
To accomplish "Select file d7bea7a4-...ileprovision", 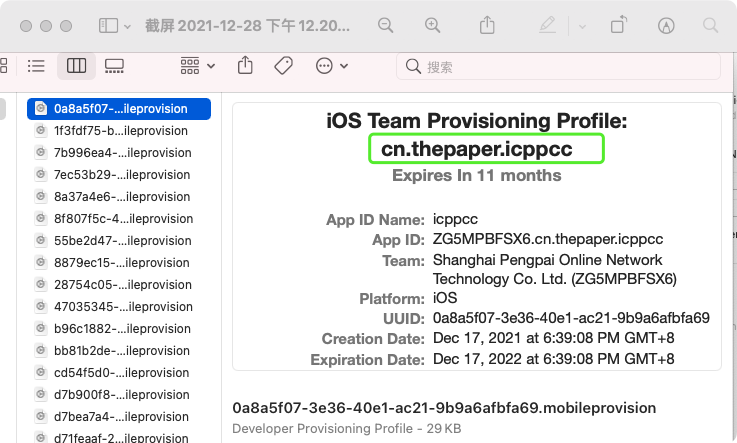I will 119,417.
